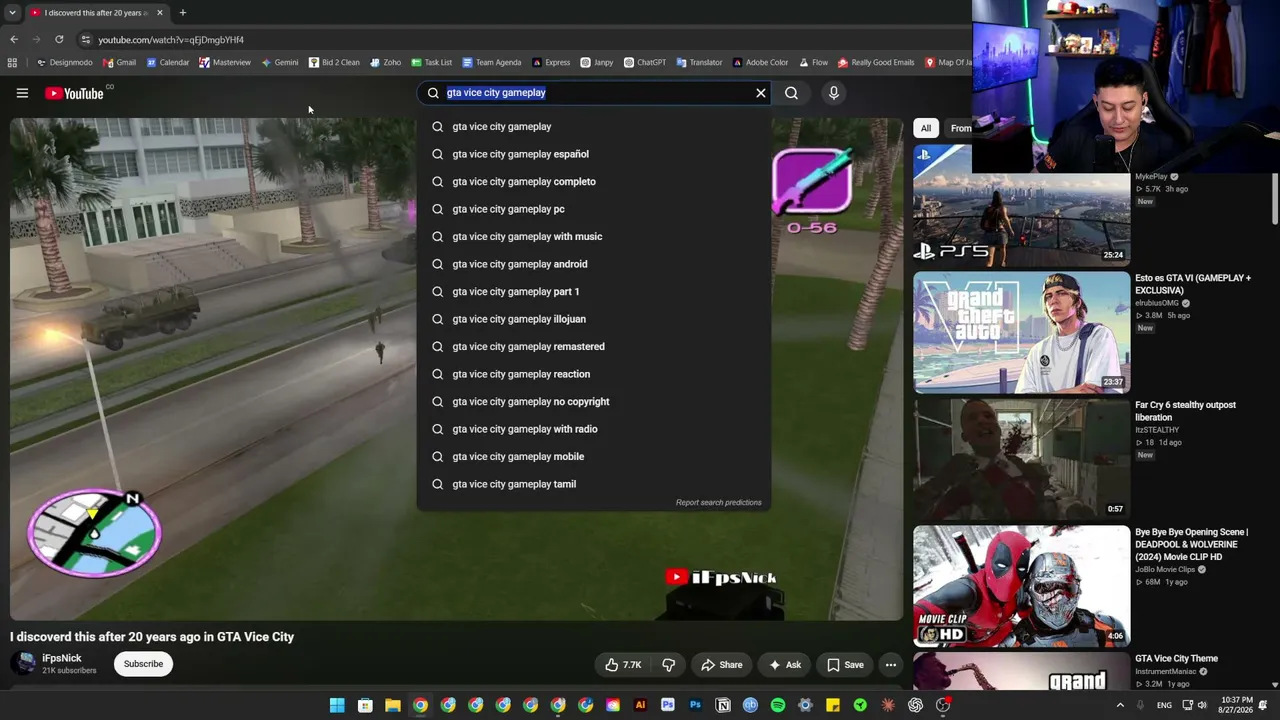1280x720 pixels.
Task: Pick suggestion "gta vice city gameplay with radio"
Action: click(594, 429)
